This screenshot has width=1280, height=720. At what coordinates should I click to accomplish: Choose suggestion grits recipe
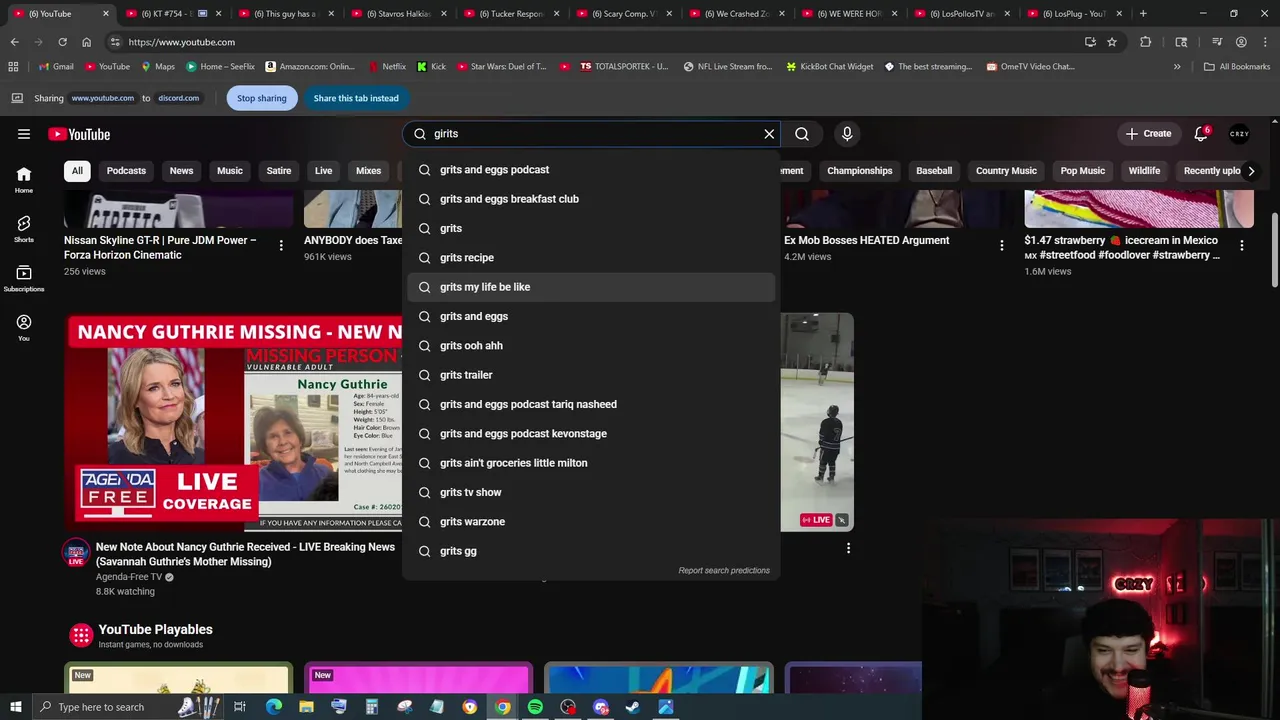pos(591,258)
